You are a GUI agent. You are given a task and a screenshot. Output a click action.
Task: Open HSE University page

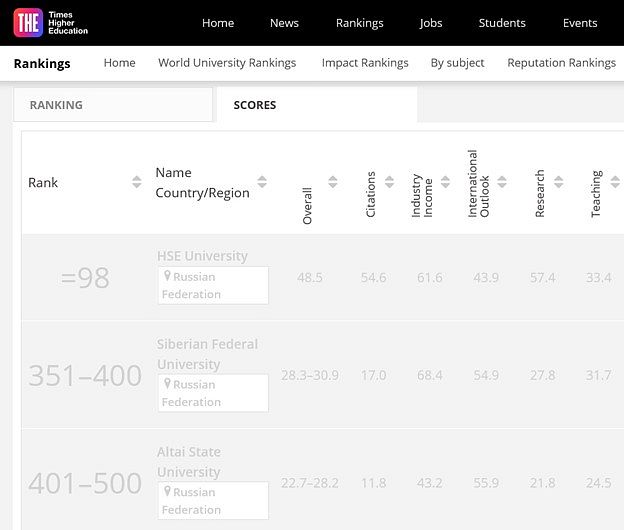202,256
